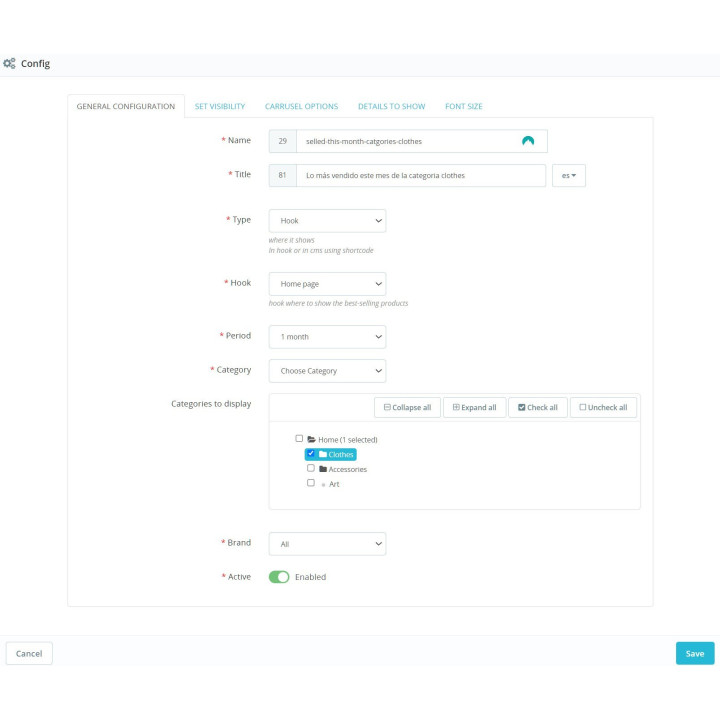
Task: Check all categories
Action: (x=538, y=407)
